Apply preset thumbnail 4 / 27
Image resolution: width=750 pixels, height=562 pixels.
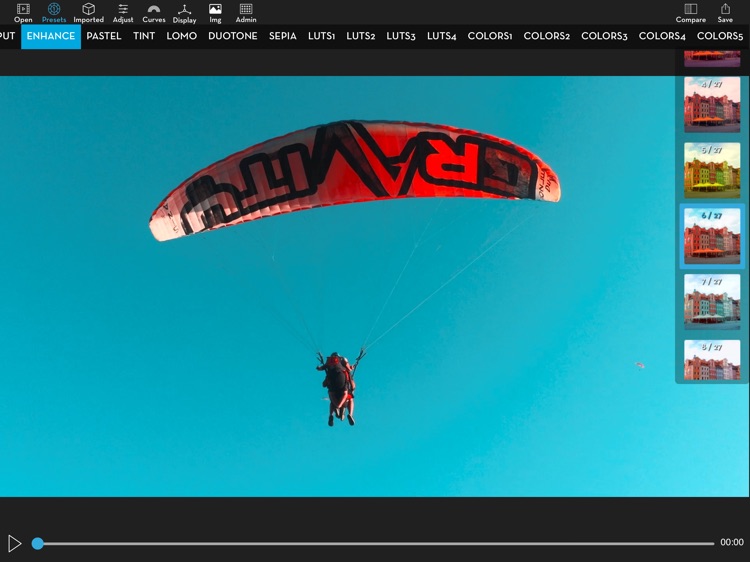(x=712, y=104)
